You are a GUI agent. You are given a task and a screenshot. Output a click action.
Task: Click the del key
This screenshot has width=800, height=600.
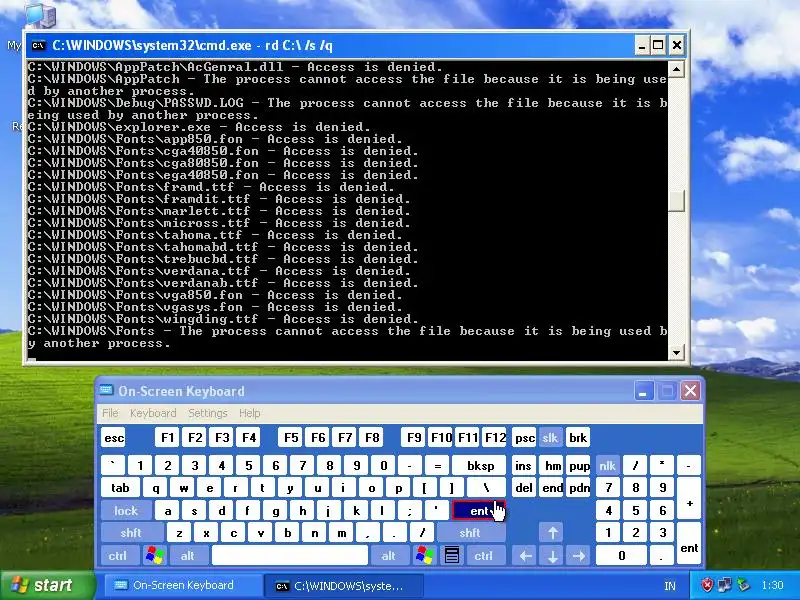coord(524,488)
